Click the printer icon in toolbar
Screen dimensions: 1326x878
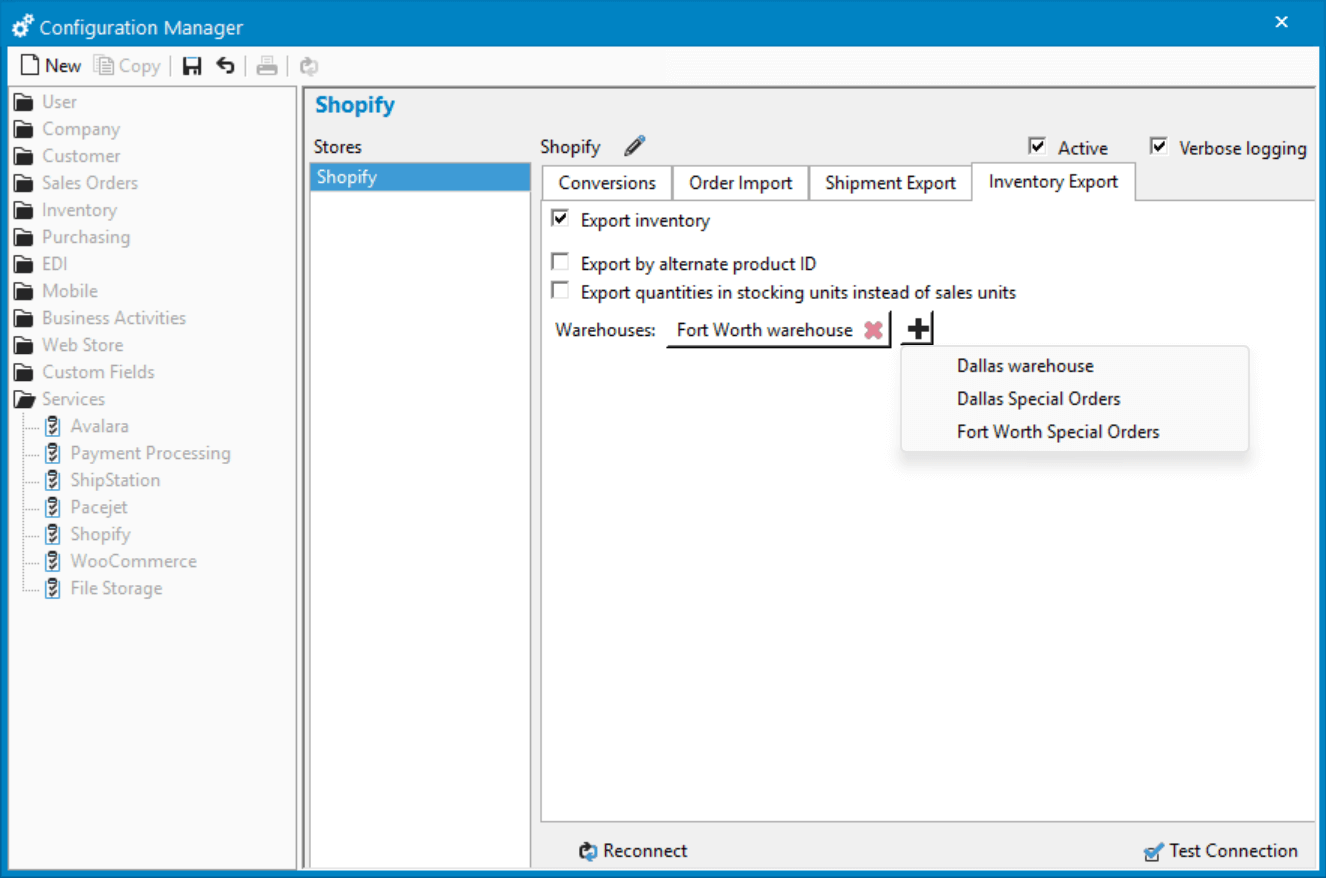coord(266,66)
